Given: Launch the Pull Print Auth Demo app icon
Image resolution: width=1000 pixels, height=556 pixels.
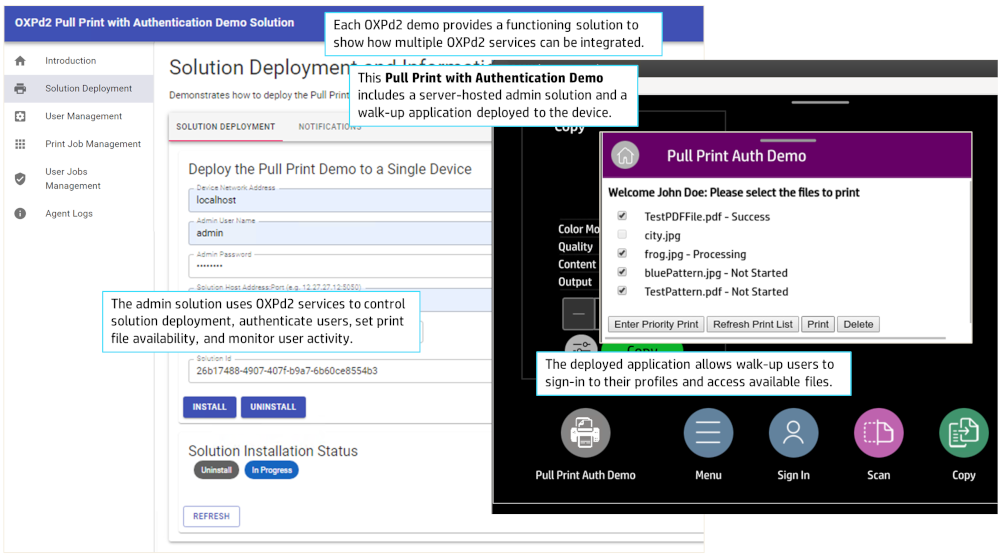Looking at the screenshot, I should click(x=585, y=433).
